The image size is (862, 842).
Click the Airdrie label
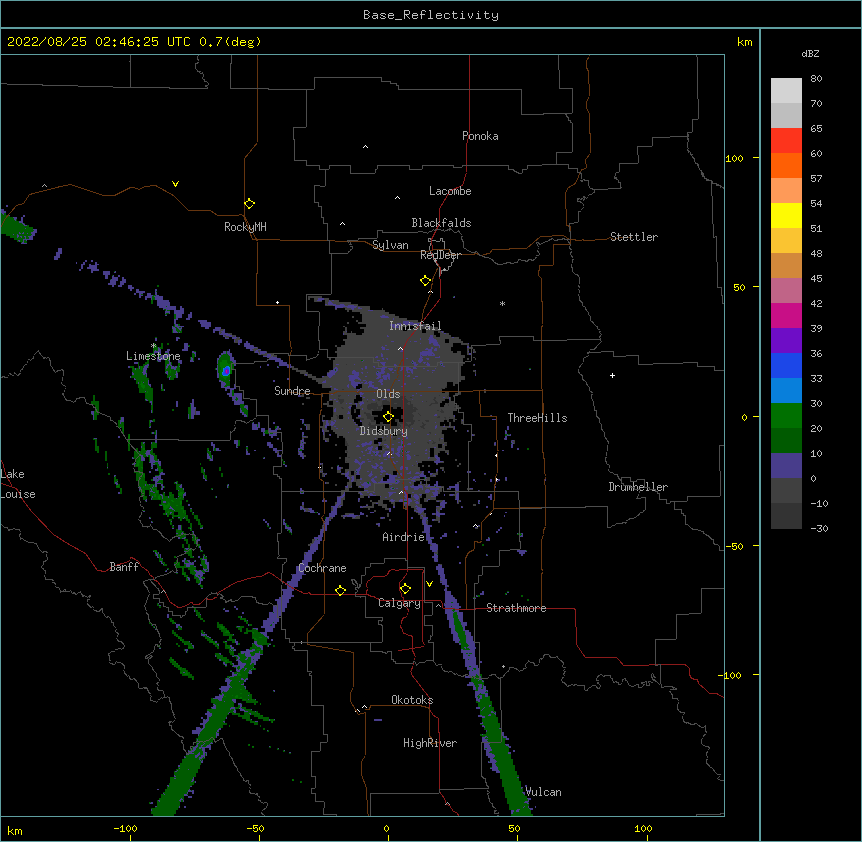[404, 537]
